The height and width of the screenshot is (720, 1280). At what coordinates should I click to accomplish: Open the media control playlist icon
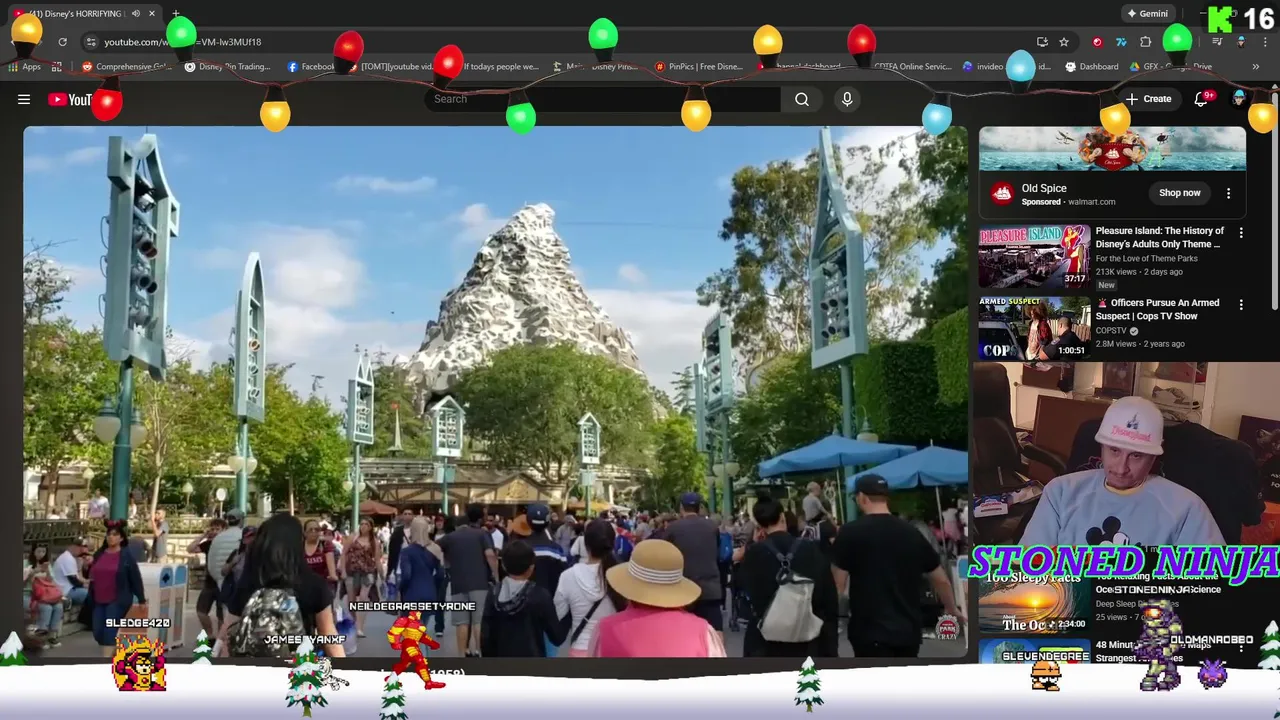[x=1217, y=42]
